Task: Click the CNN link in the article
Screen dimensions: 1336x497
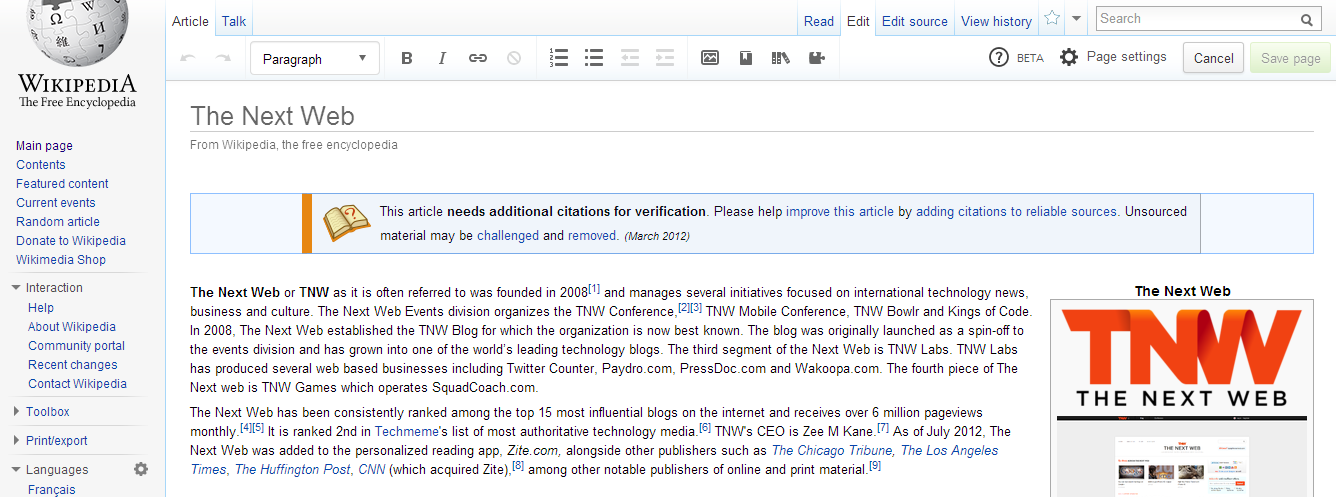Action: click(371, 469)
